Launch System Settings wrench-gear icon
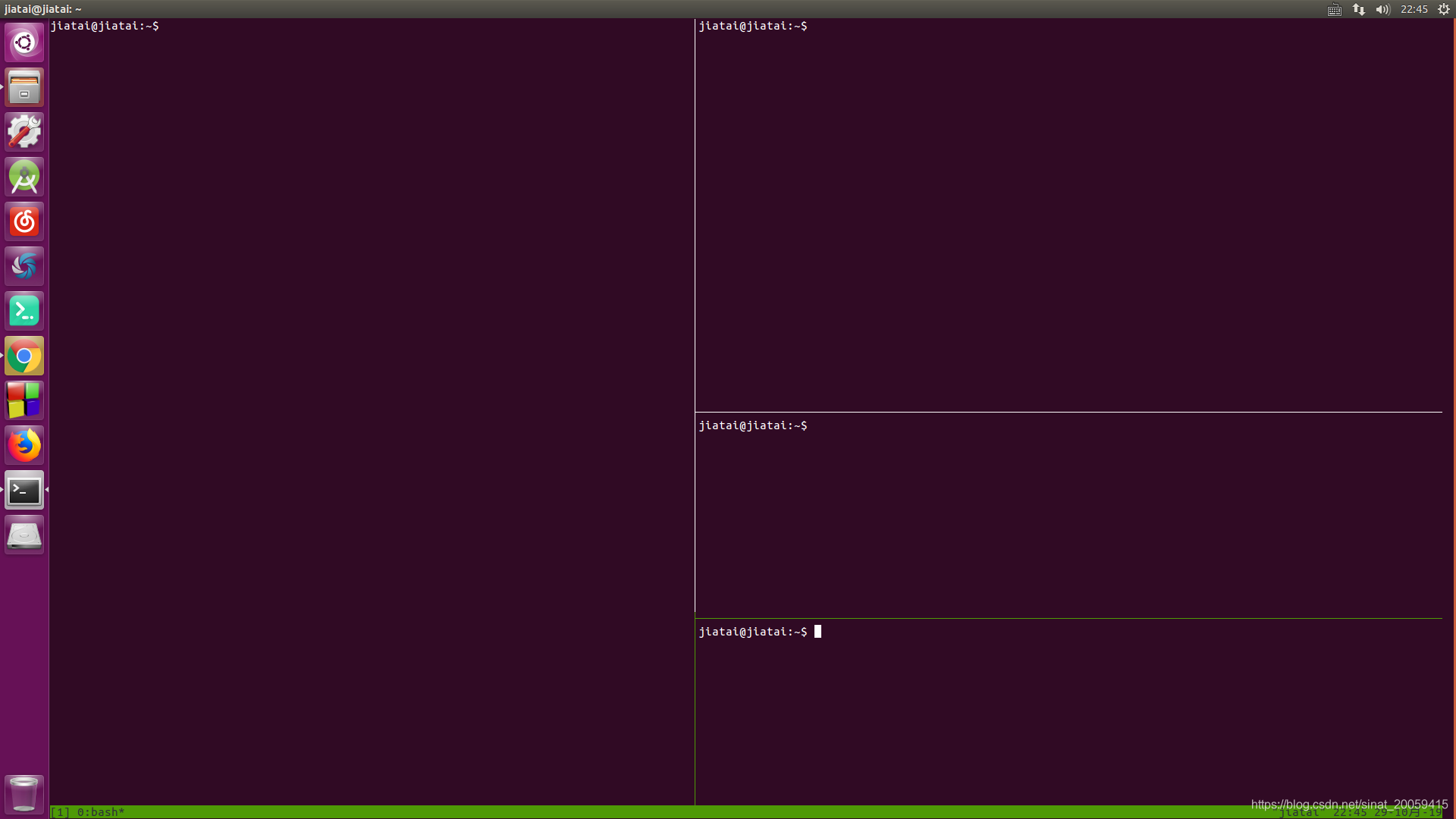Image resolution: width=1456 pixels, height=819 pixels. [24, 132]
